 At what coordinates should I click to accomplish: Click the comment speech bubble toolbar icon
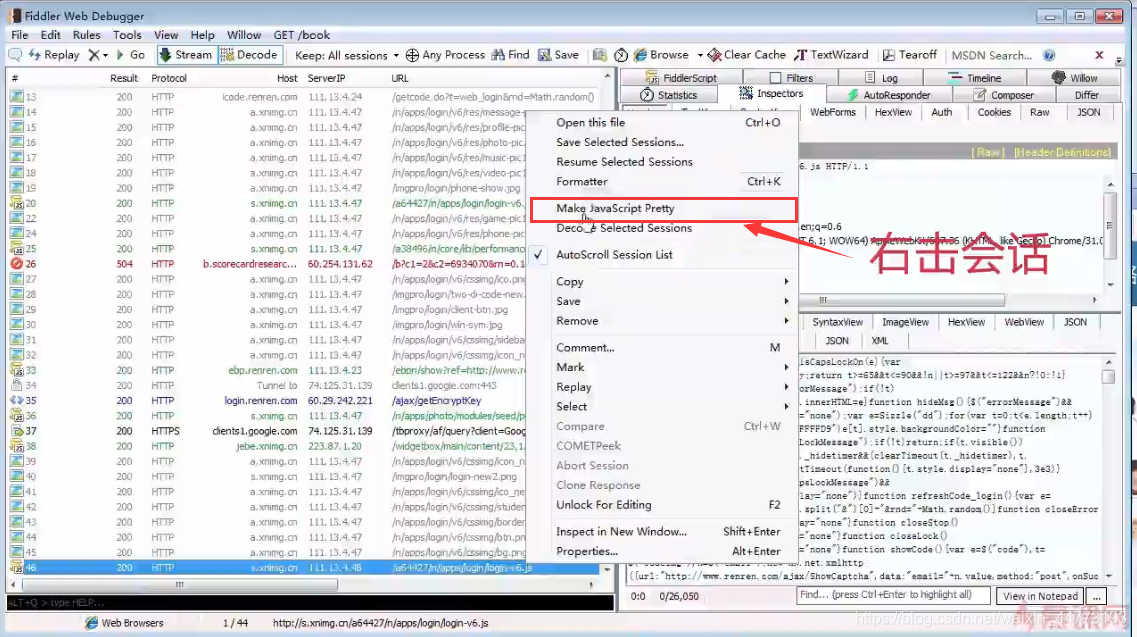coord(15,55)
